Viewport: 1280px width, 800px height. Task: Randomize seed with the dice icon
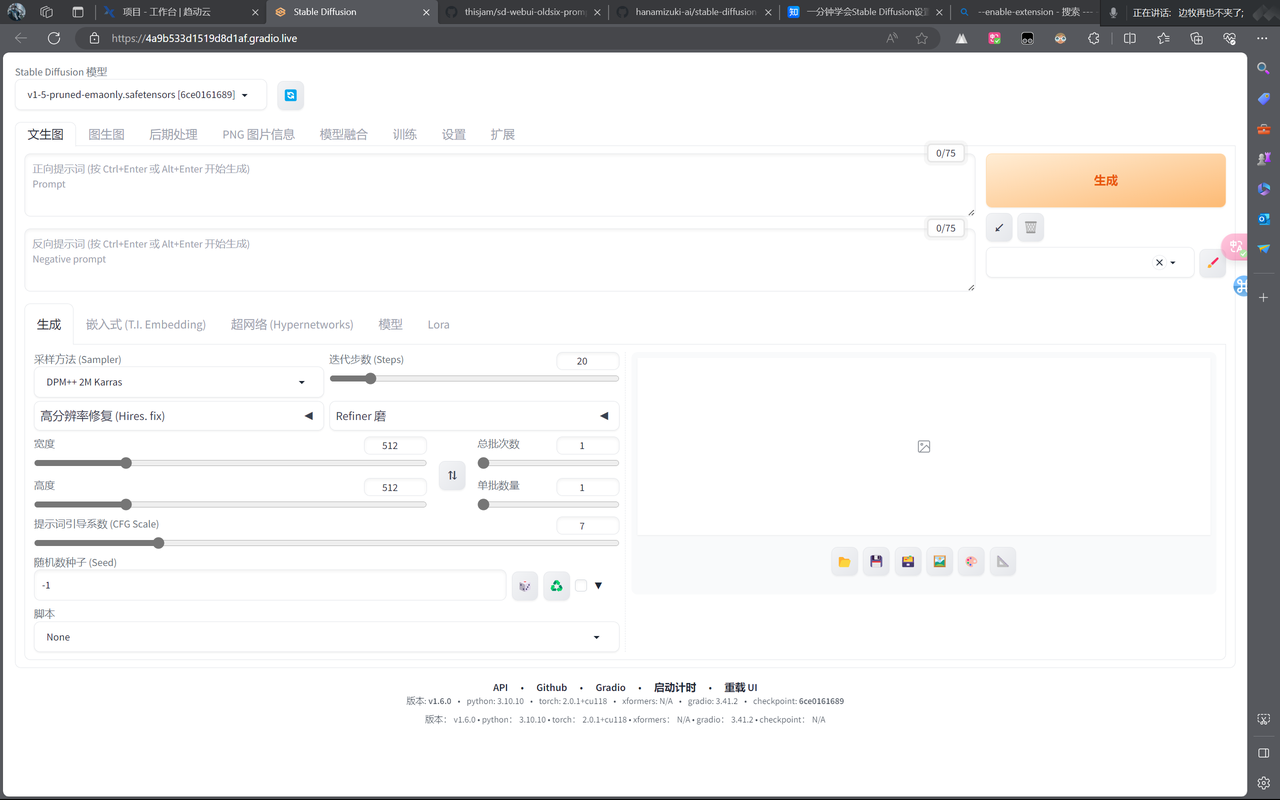coord(525,586)
